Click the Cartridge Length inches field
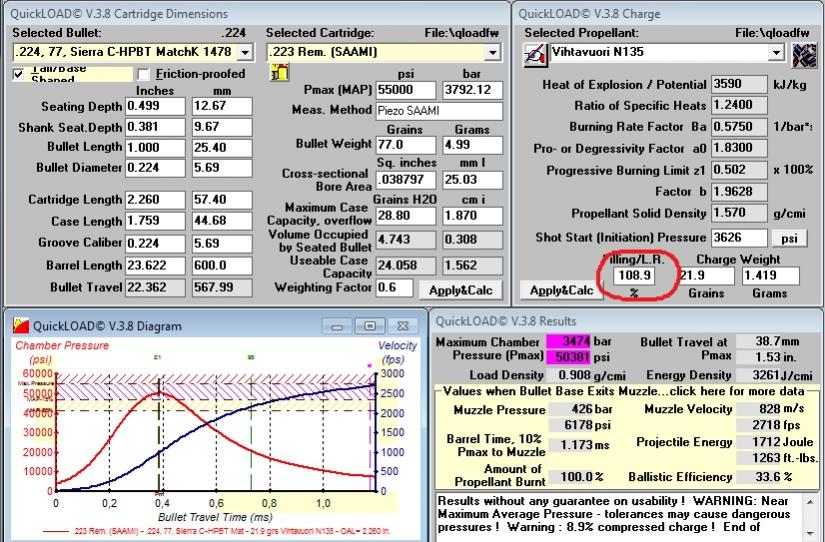 [x=155, y=200]
